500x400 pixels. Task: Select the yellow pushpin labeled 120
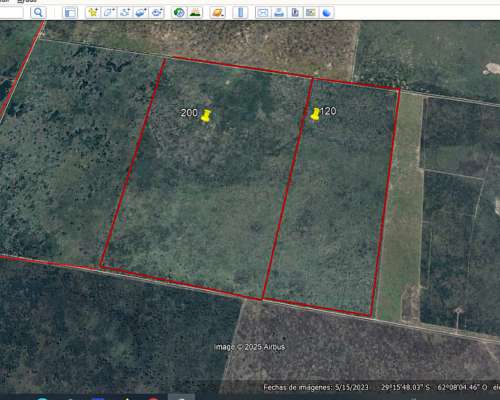(315, 114)
